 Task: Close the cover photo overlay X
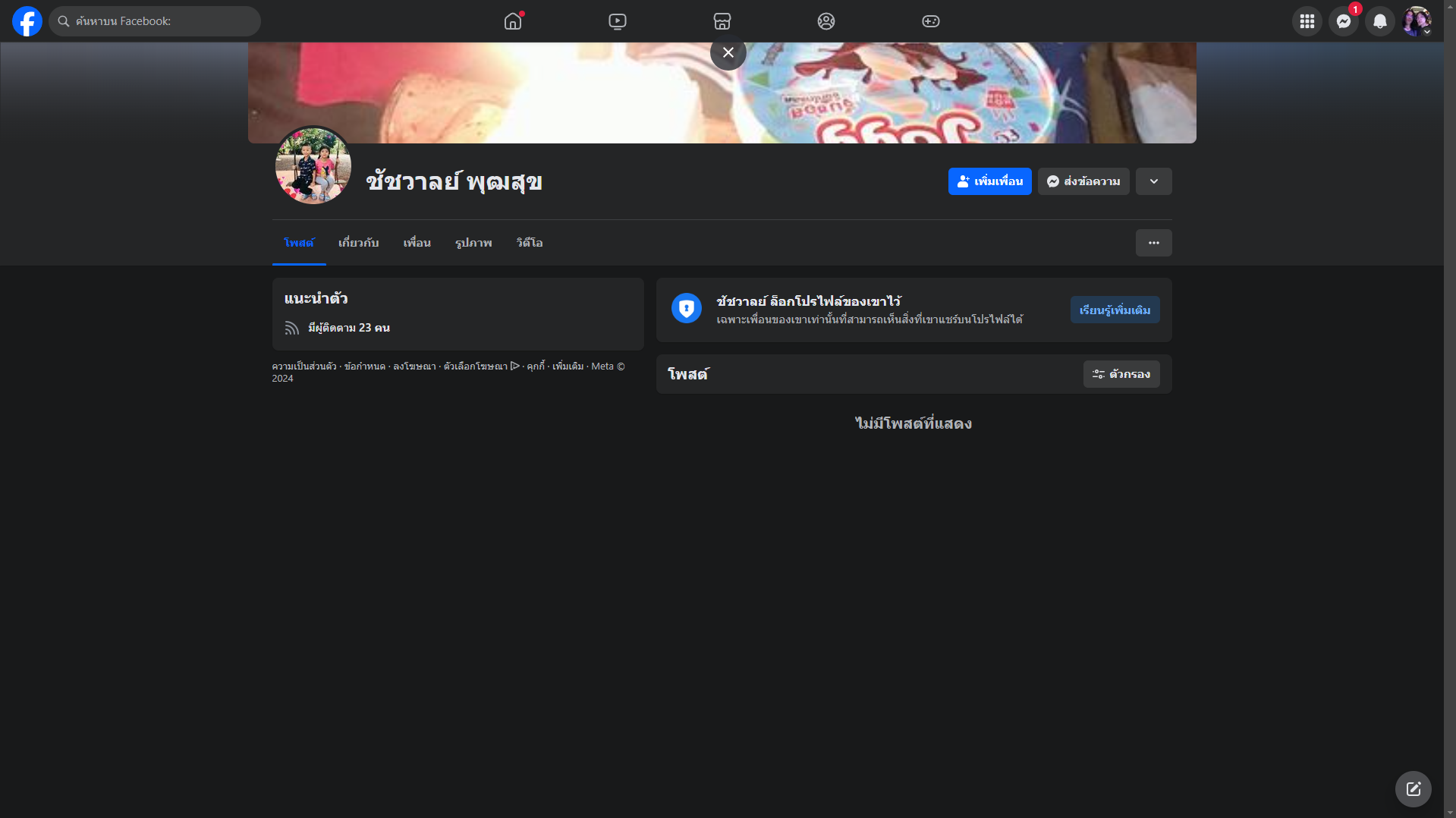[728, 52]
